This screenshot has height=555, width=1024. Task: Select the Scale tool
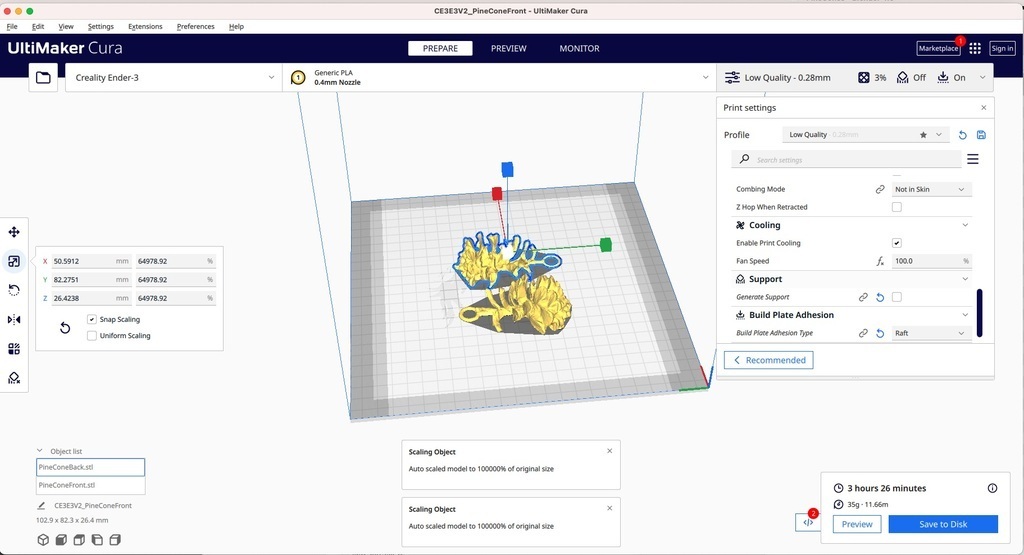tap(14, 261)
